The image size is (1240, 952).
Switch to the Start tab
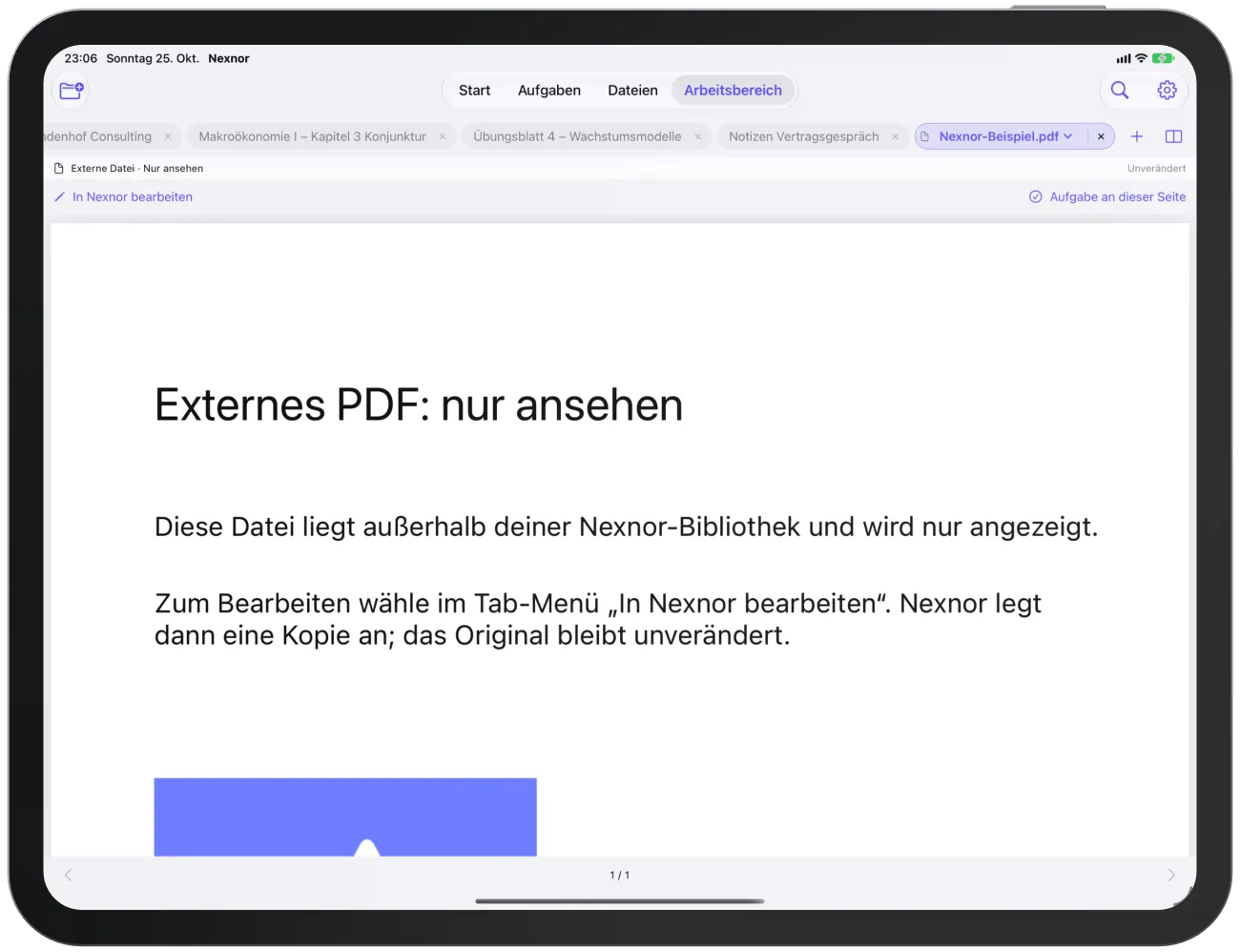coord(474,91)
